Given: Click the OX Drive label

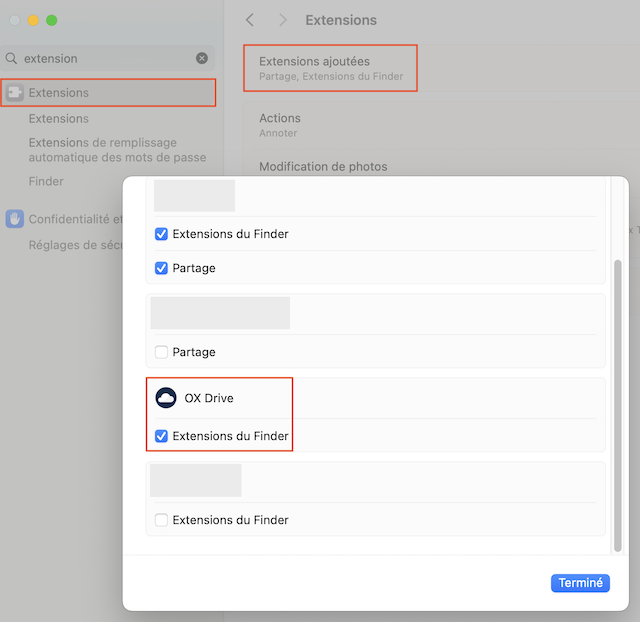Looking at the screenshot, I should [209, 398].
